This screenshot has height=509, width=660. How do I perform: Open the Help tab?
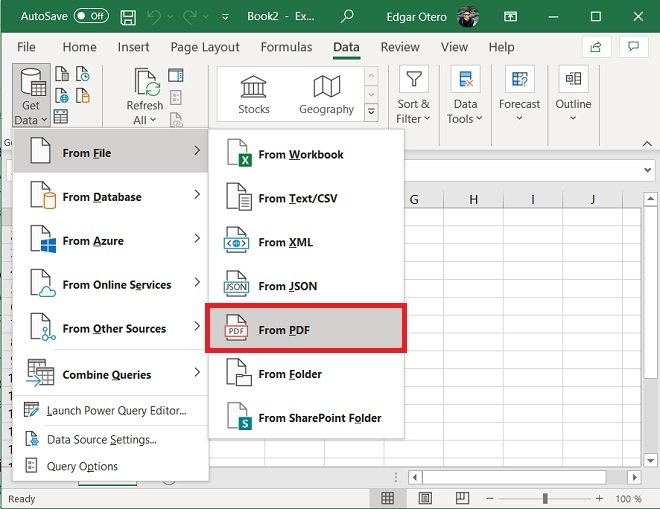pos(501,47)
